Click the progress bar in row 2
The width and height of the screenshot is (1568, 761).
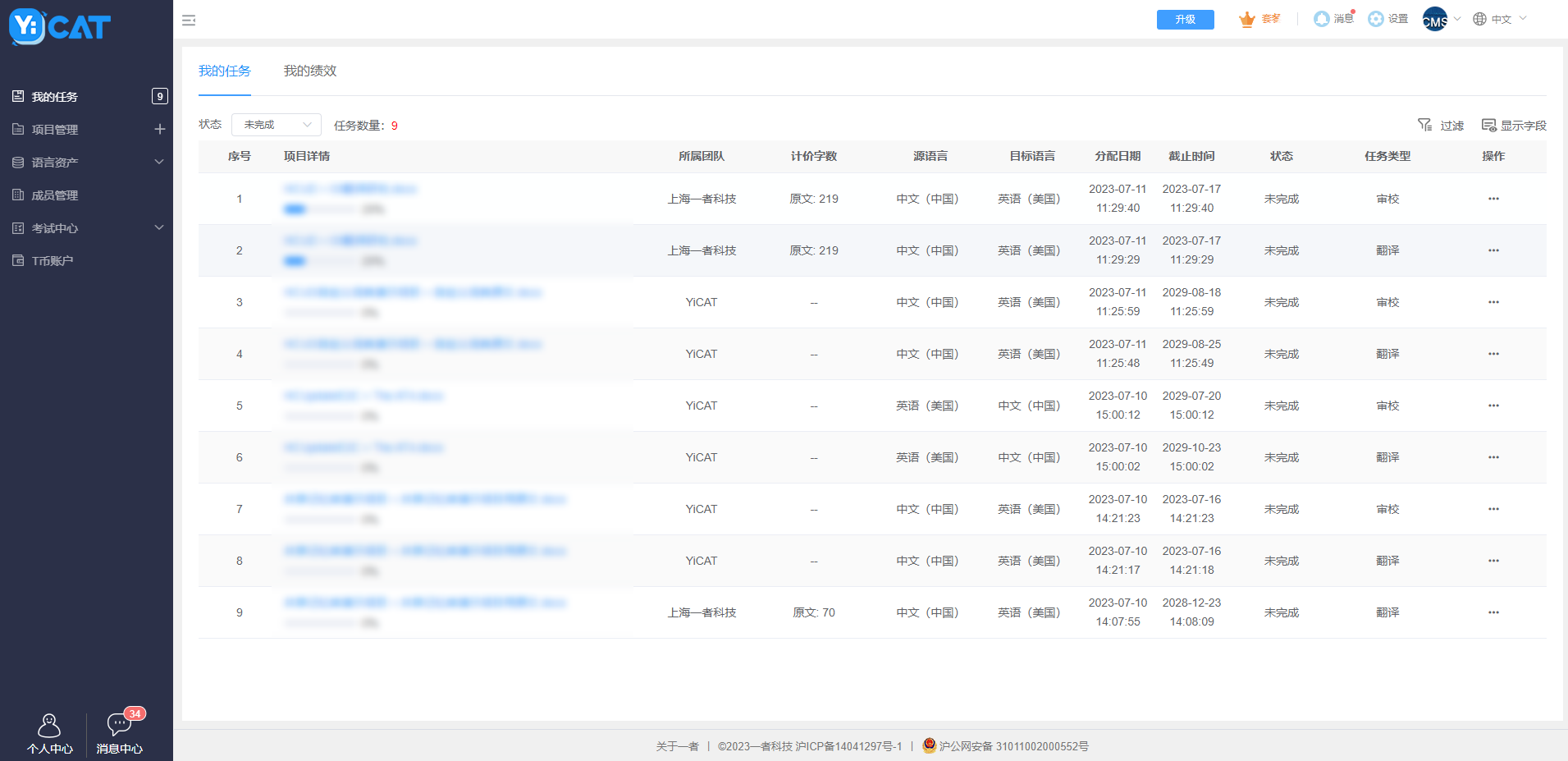pyautogui.click(x=320, y=261)
